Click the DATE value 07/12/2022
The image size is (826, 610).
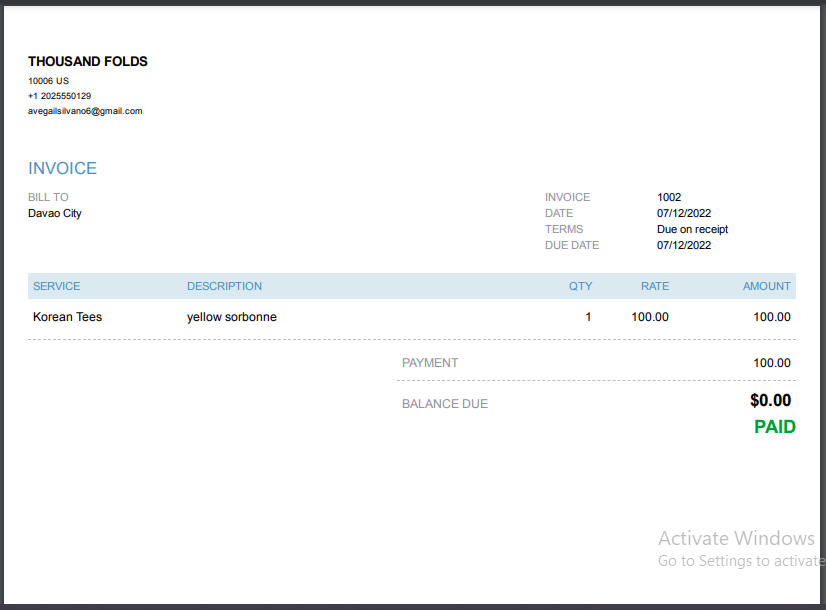(684, 213)
